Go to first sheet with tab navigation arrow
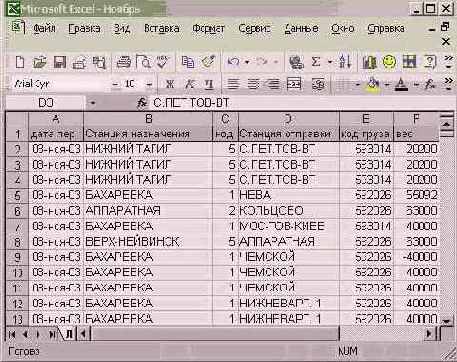The width and height of the screenshot is (457, 362). pyautogui.click(x=13, y=334)
